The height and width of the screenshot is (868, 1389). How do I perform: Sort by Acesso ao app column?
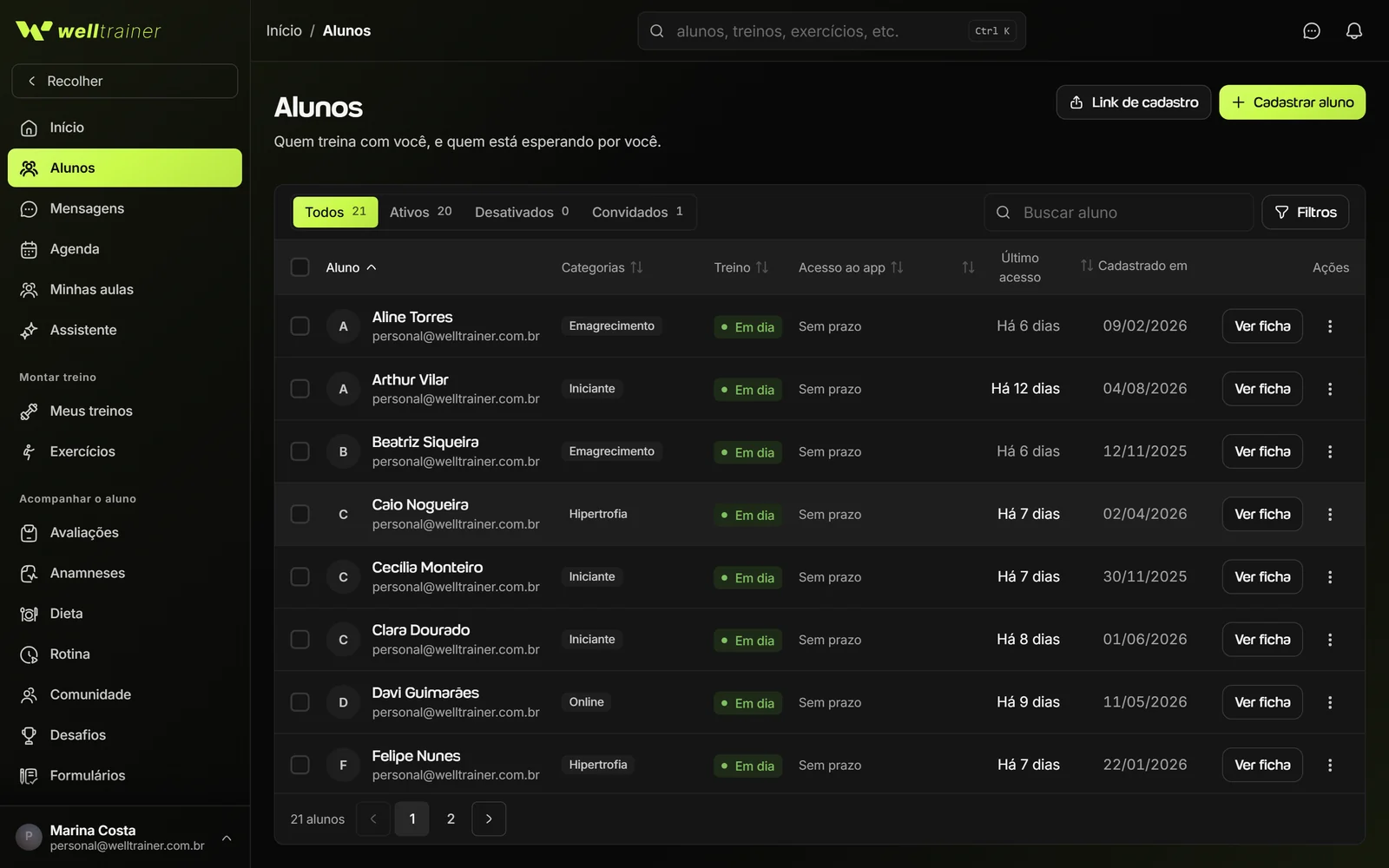pos(851,267)
